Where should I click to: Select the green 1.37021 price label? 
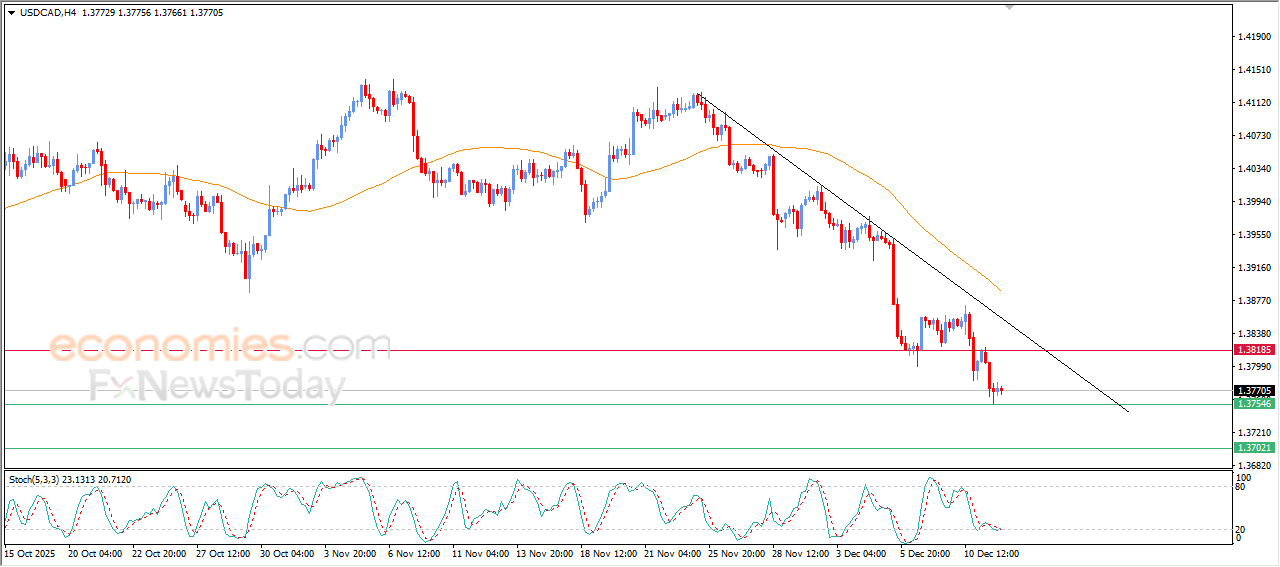click(1253, 449)
